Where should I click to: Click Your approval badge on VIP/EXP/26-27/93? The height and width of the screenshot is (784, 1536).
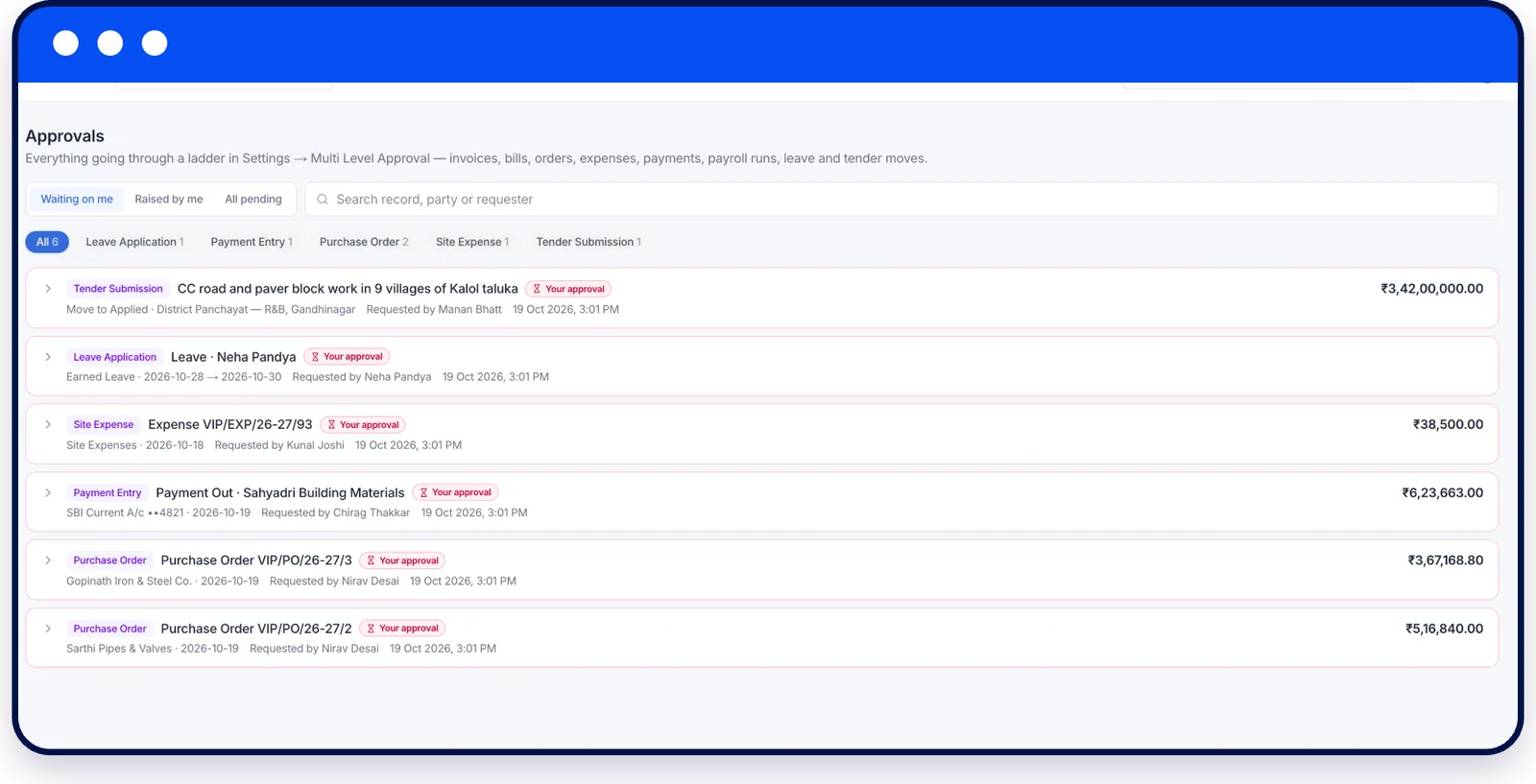363,424
